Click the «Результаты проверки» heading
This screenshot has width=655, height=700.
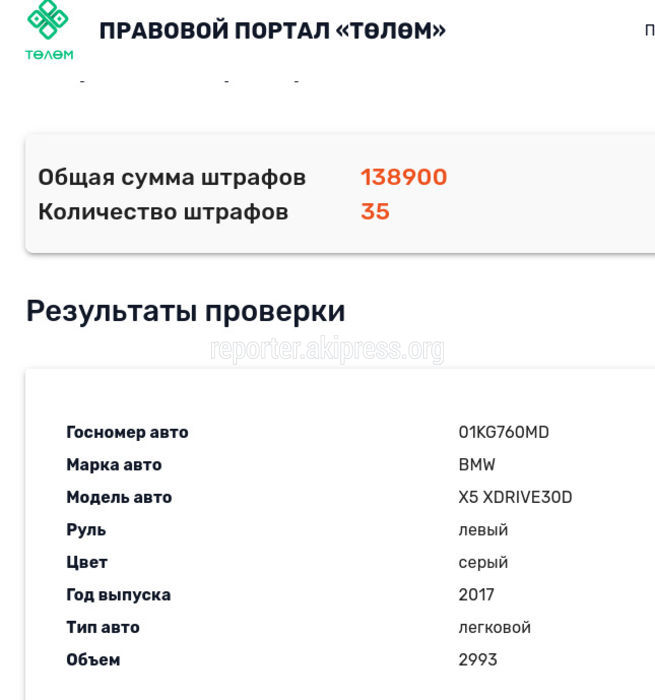tap(185, 311)
